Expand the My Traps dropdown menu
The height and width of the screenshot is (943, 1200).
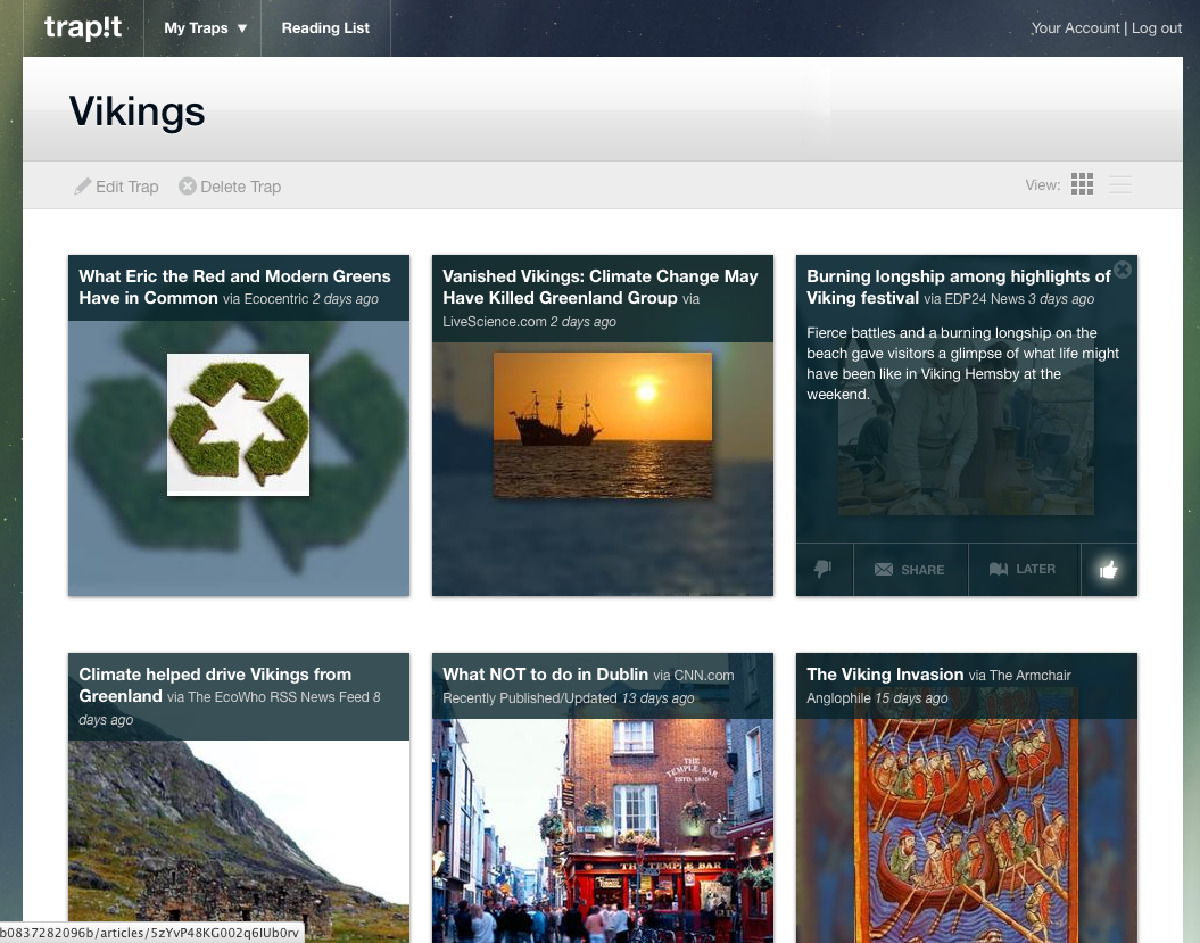[x=205, y=28]
